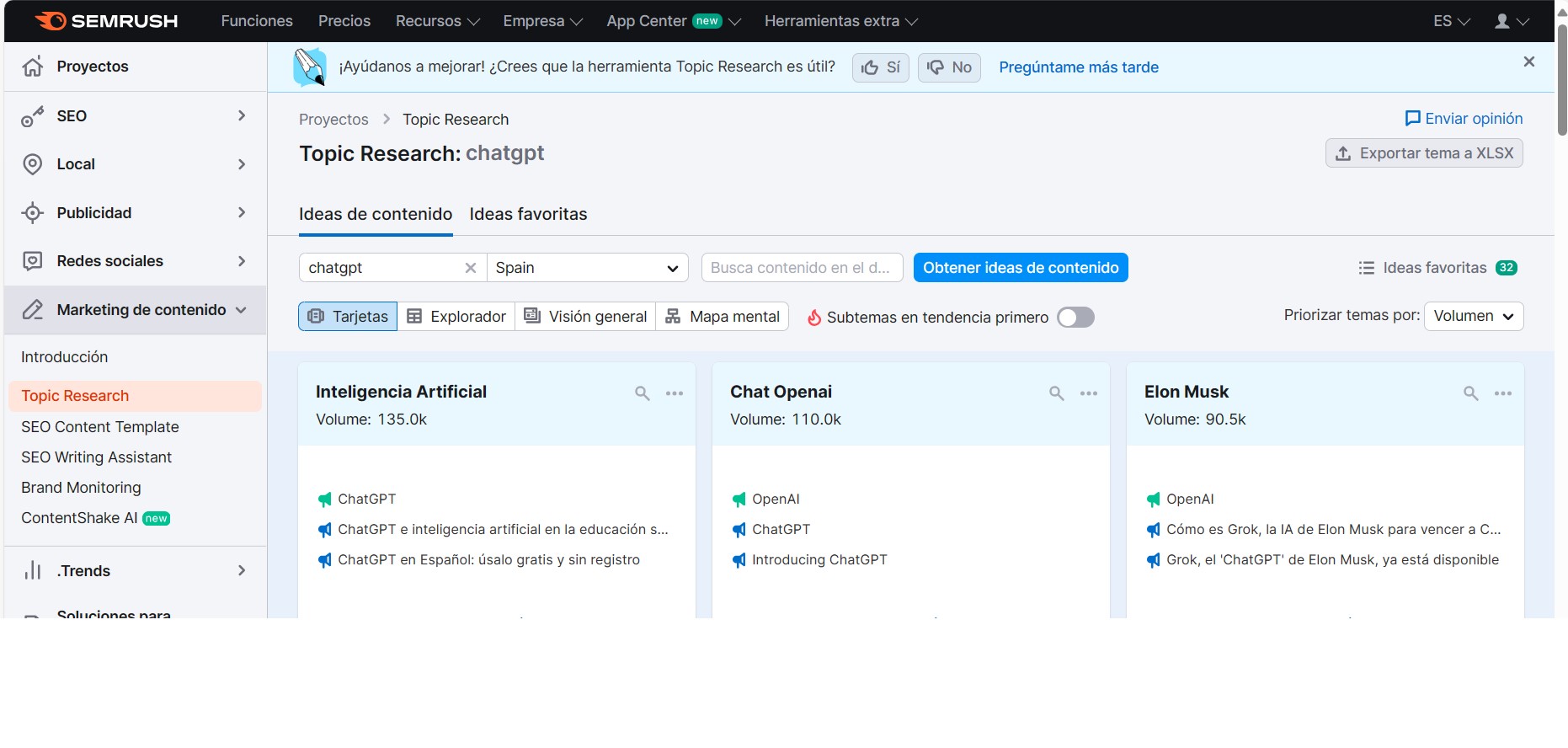Click the Proyectos breadcrumb link
1568x748 pixels.
click(333, 120)
